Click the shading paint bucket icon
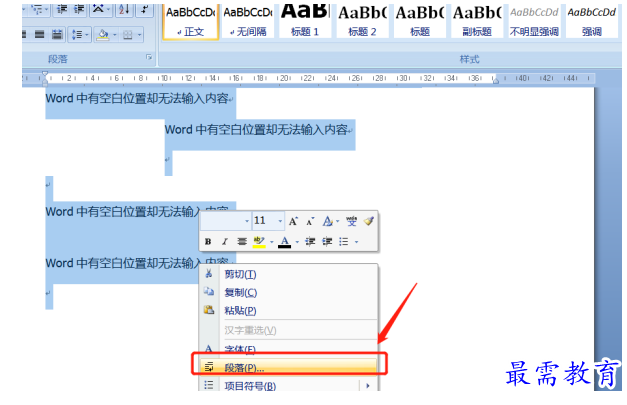Viewport: 627px width, 405px height. (103, 35)
